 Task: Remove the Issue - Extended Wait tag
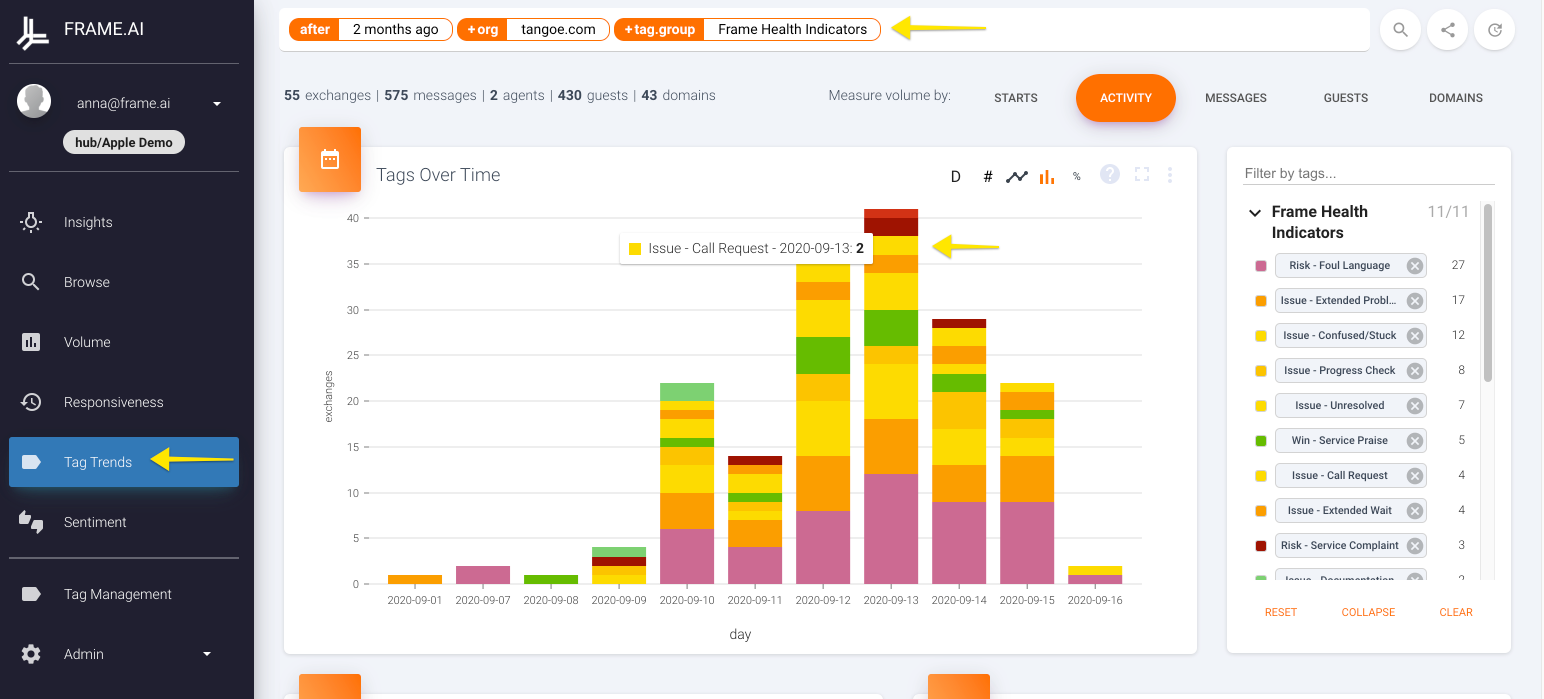point(1414,511)
